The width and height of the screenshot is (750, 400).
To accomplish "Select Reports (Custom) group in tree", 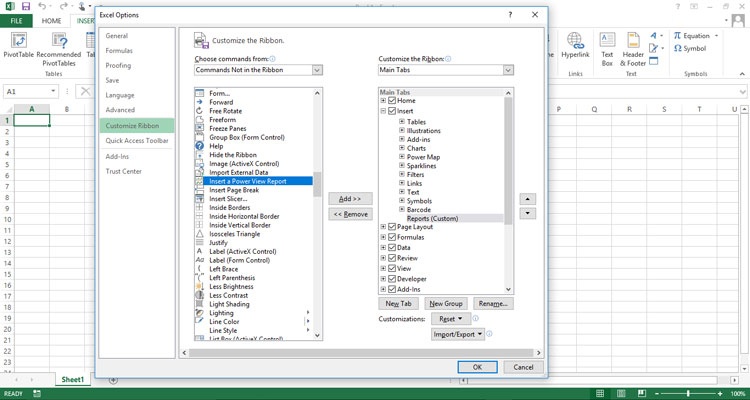I will click(432, 219).
